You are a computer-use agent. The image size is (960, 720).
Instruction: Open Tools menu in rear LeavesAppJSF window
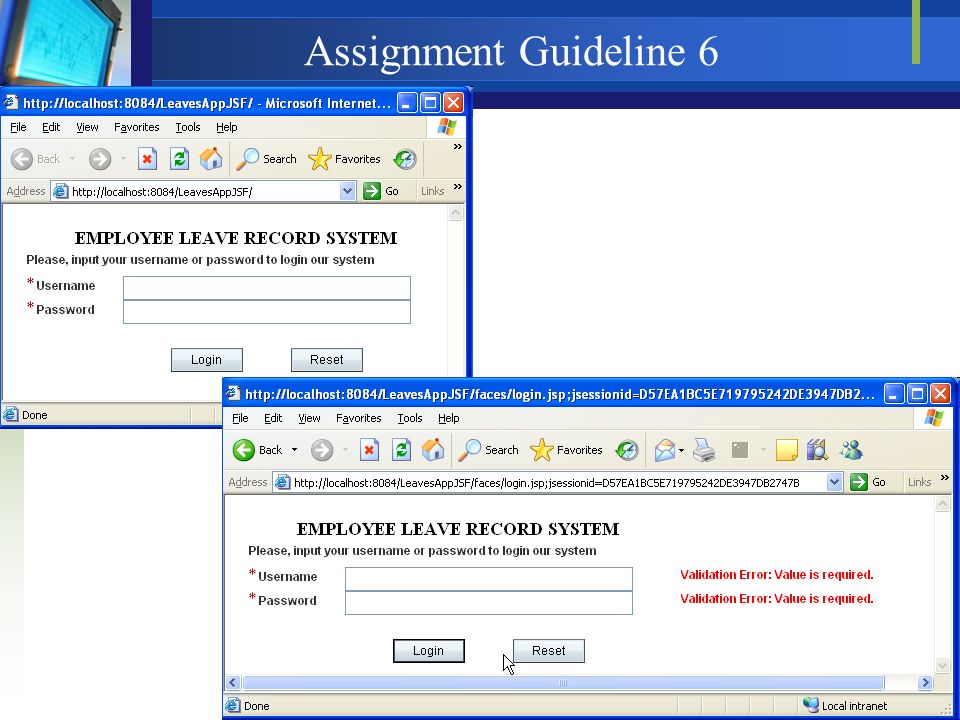[x=187, y=127]
